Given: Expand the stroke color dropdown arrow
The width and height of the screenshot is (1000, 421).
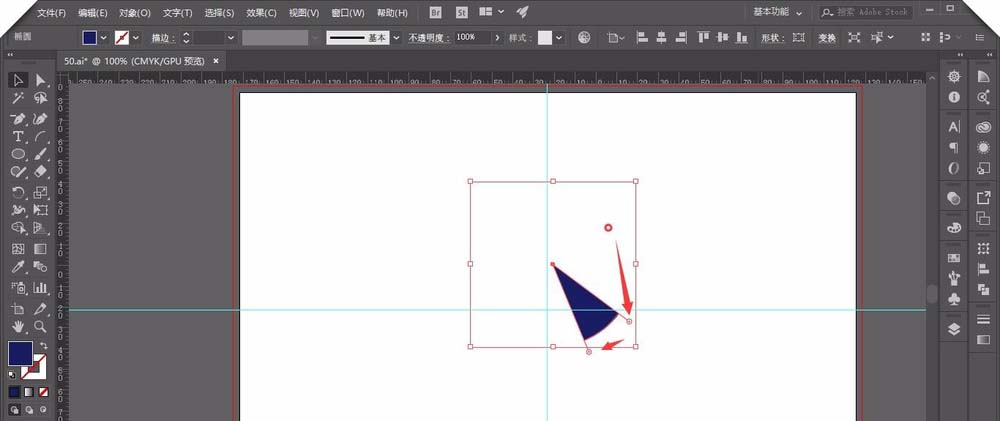Looking at the screenshot, I should [x=135, y=38].
